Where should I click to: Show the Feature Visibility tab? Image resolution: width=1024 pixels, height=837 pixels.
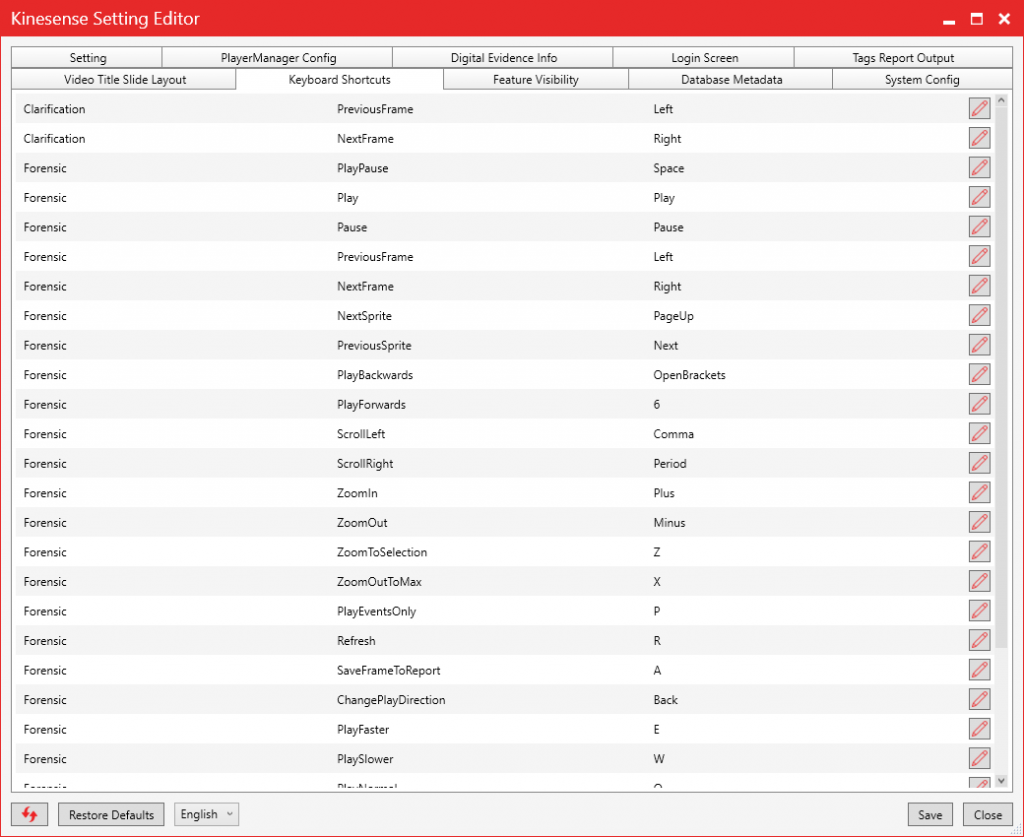(536, 80)
